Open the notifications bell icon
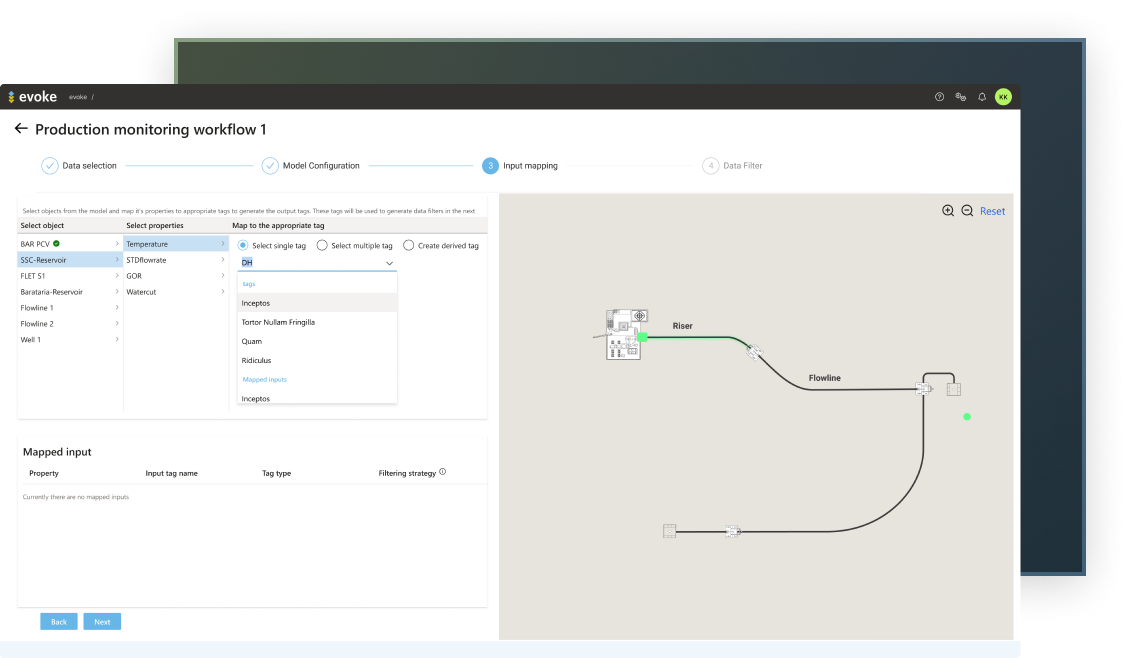The image size is (1132, 658). (982, 97)
